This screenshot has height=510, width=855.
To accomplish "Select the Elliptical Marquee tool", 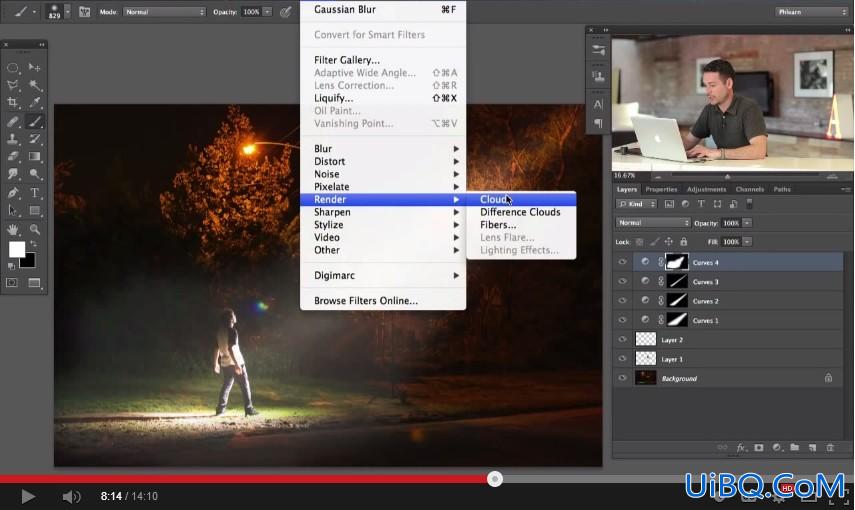I will (13, 68).
